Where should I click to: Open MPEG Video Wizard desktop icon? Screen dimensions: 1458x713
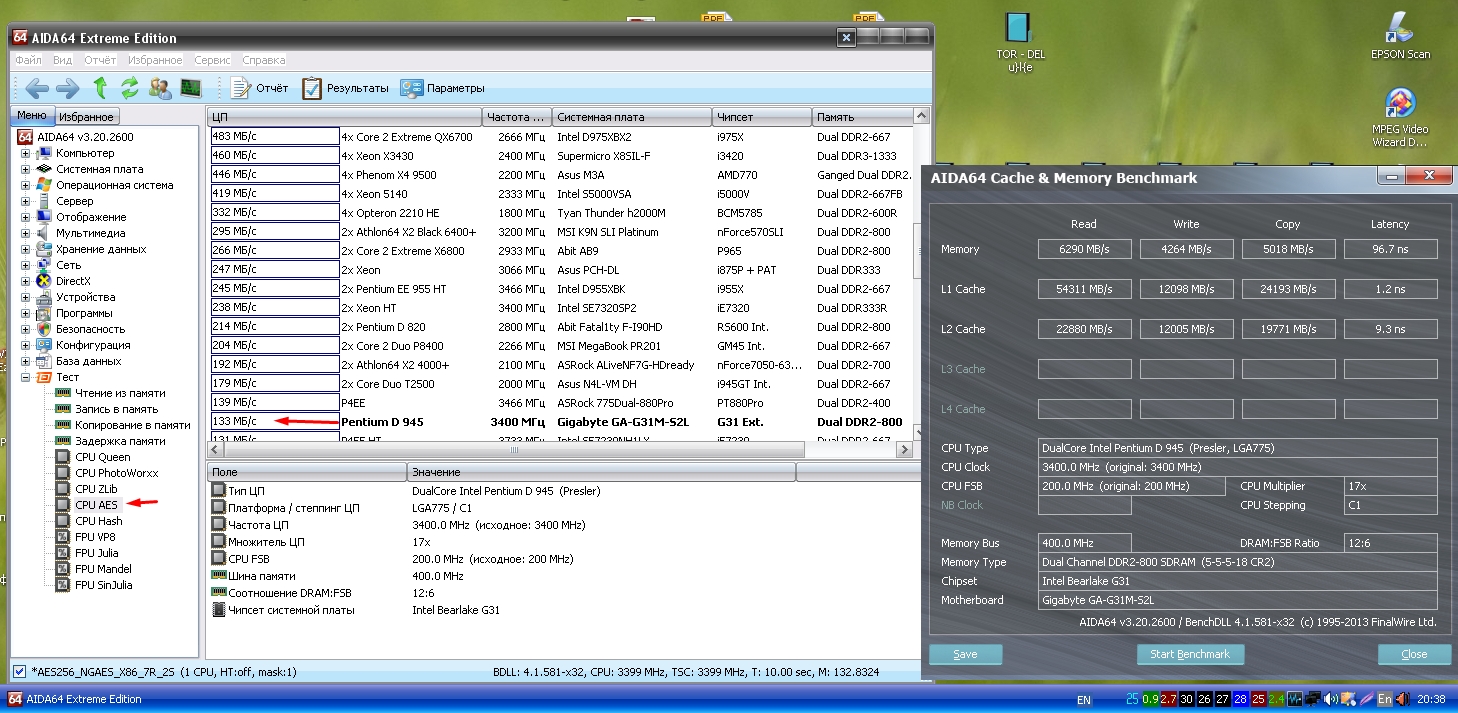click(x=1400, y=118)
